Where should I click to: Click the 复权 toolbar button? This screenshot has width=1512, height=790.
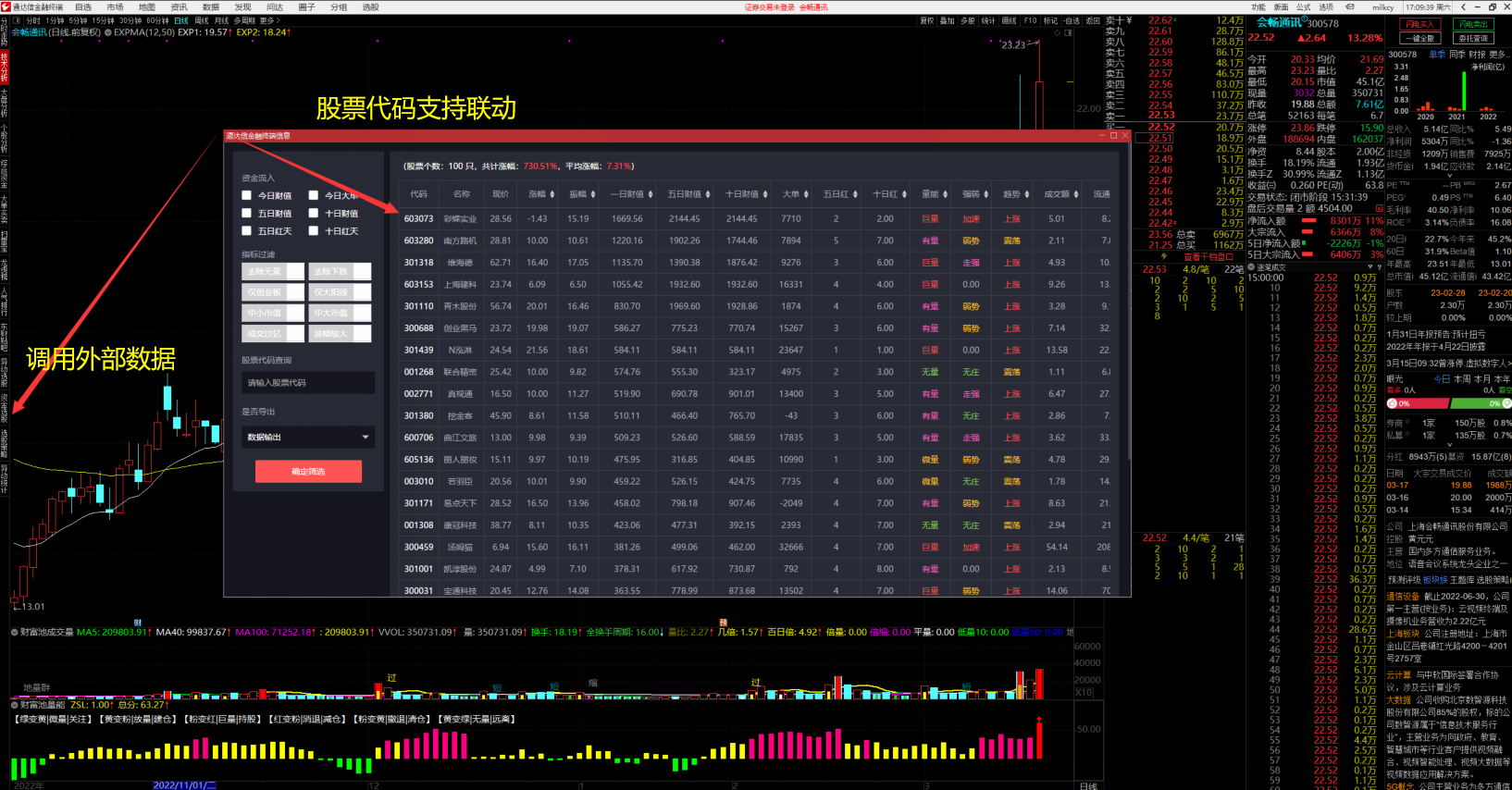(926, 20)
